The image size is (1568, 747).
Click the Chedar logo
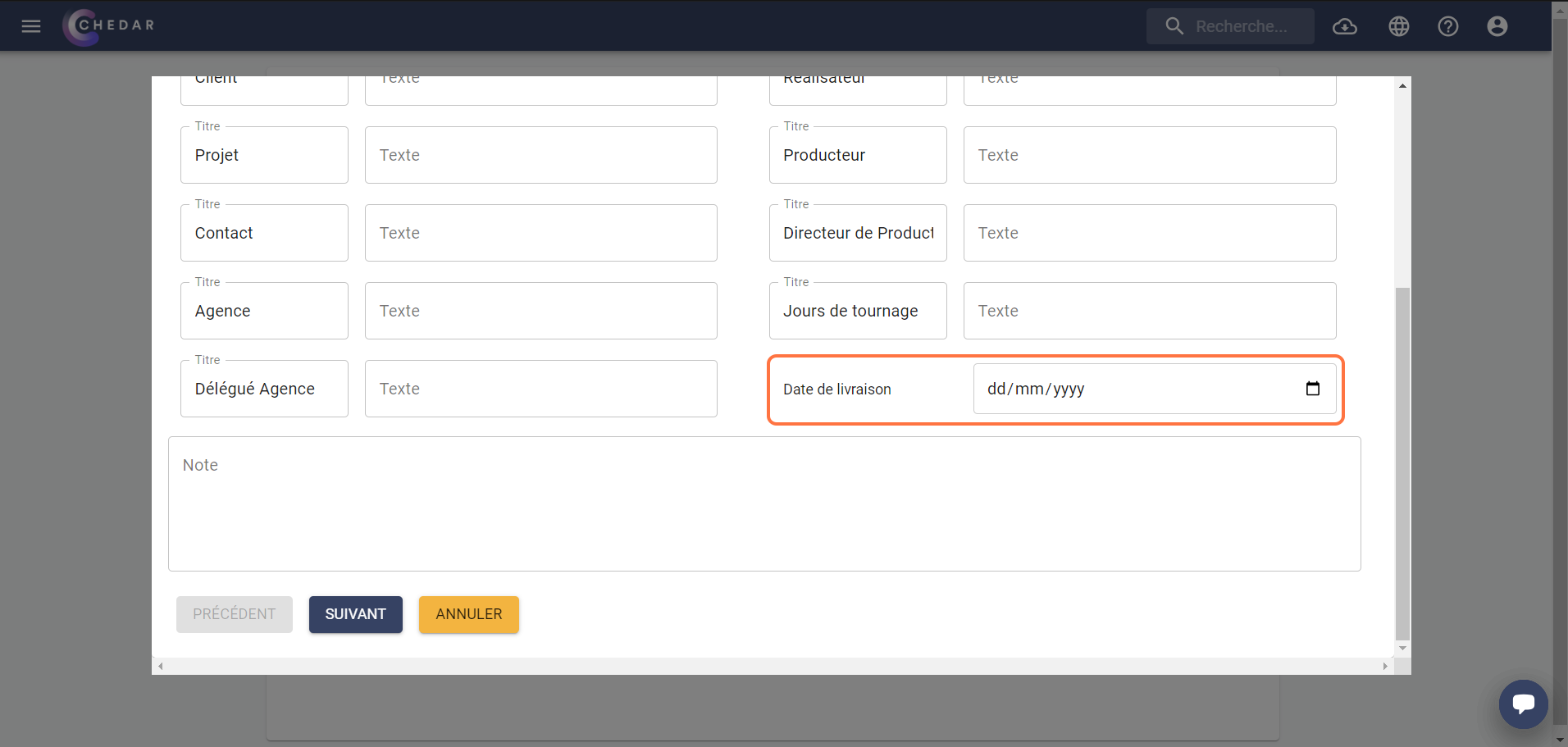[109, 26]
